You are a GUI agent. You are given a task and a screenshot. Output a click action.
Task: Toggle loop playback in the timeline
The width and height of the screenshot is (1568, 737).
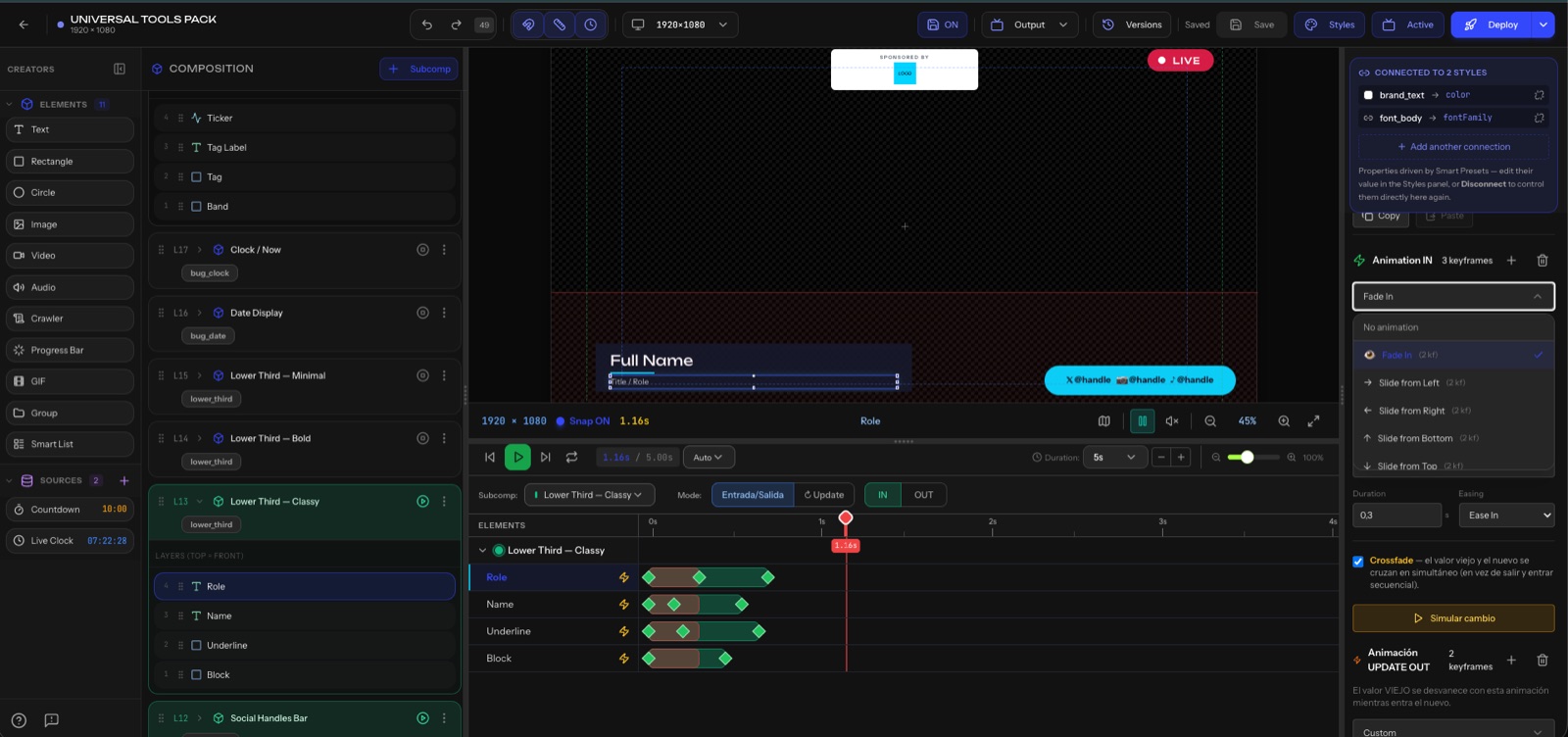[x=572, y=457]
